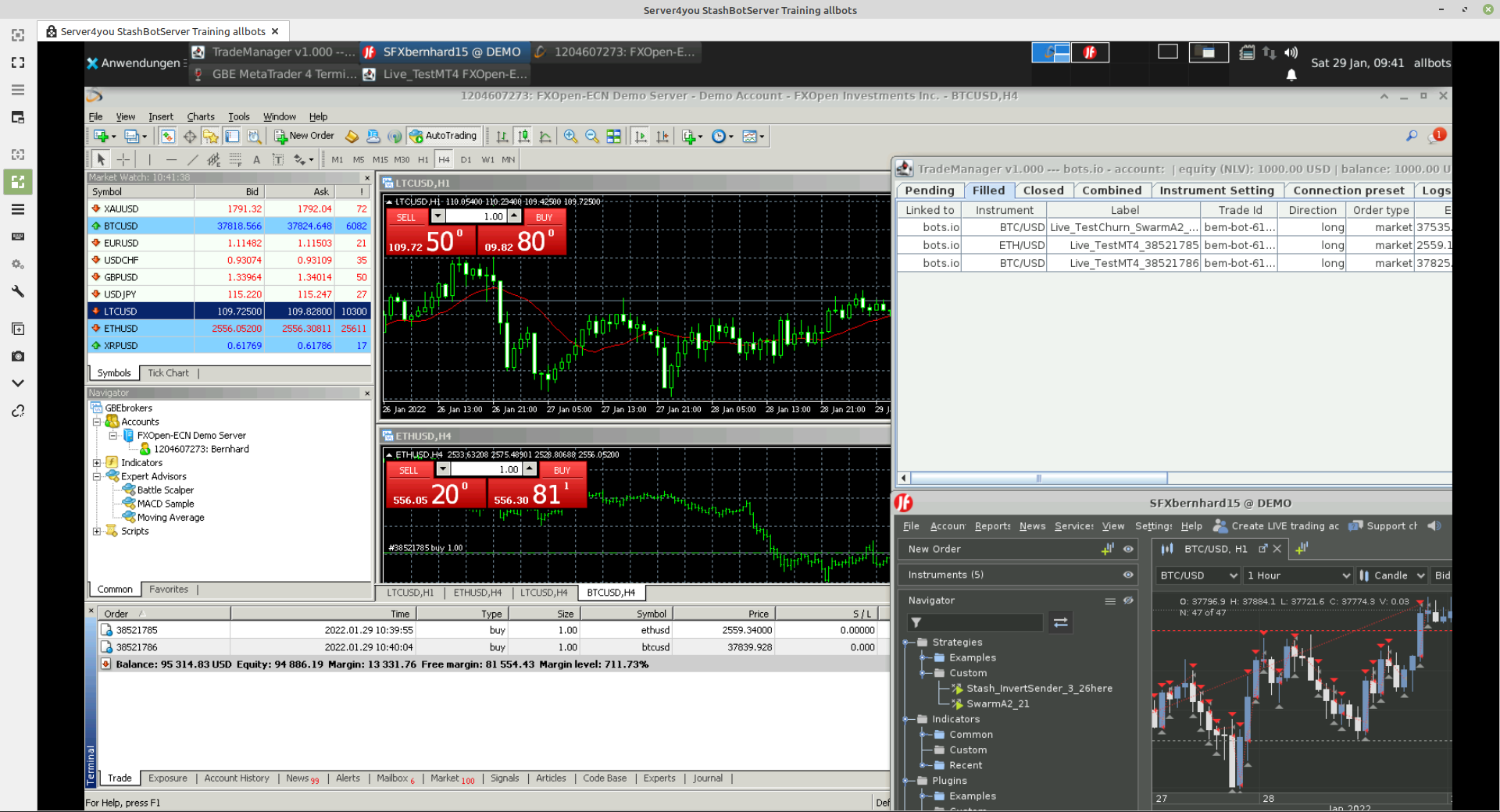Screen dimensions: 1500x812
Task: Switch timeframe to MN
Action: [x=509, y=159]
